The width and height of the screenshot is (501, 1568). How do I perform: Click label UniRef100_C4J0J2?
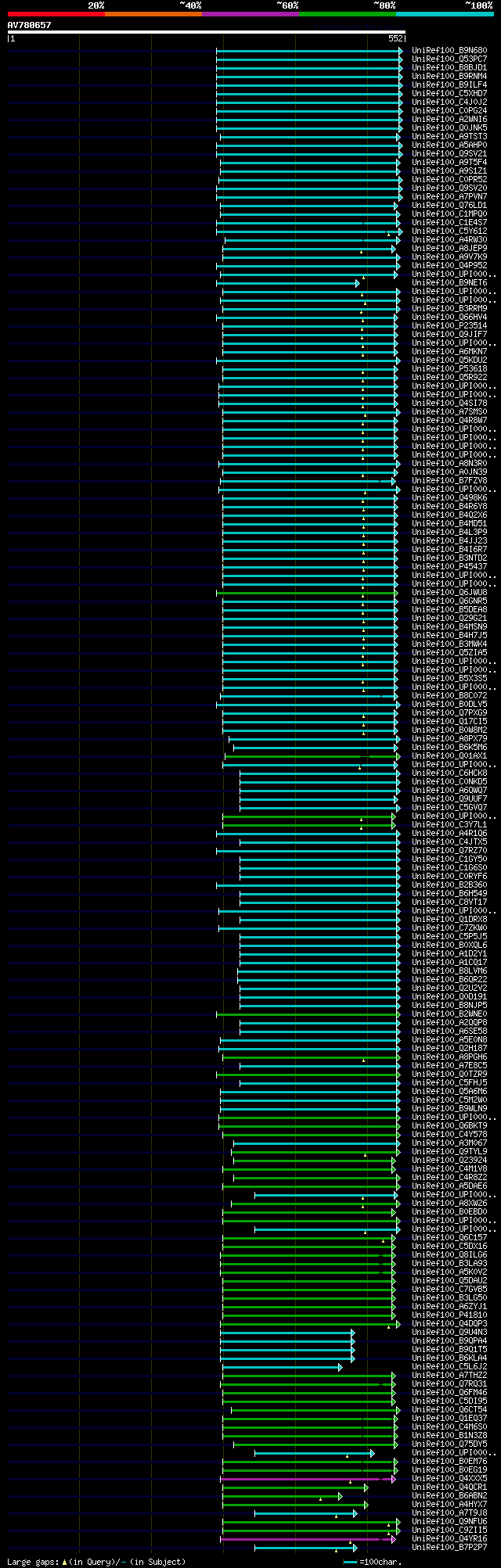[x=449, y=102]
